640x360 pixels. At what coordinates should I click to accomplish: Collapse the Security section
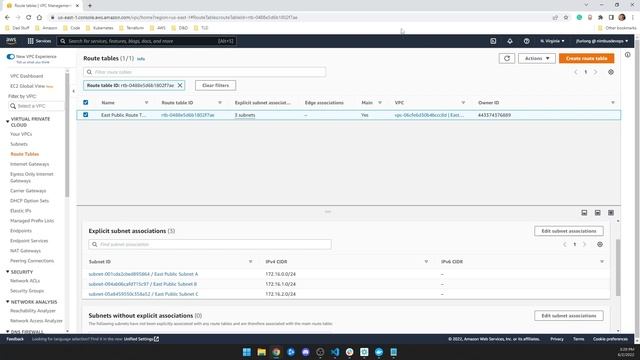[7, 272]
